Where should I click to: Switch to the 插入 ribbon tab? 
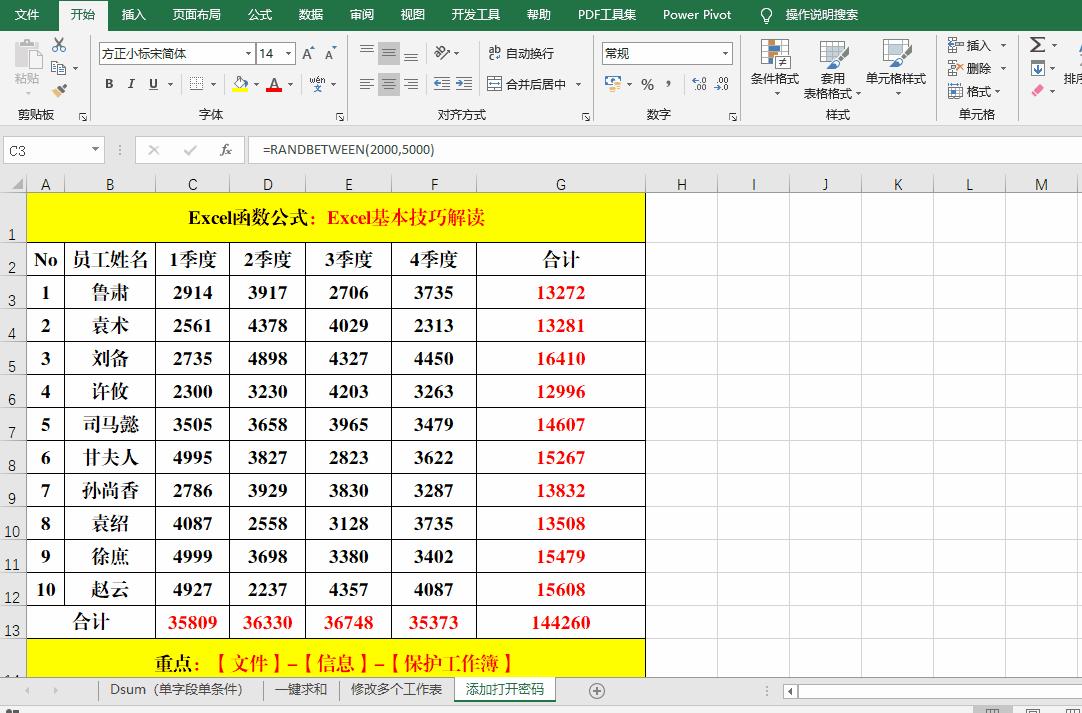point(135,15)
